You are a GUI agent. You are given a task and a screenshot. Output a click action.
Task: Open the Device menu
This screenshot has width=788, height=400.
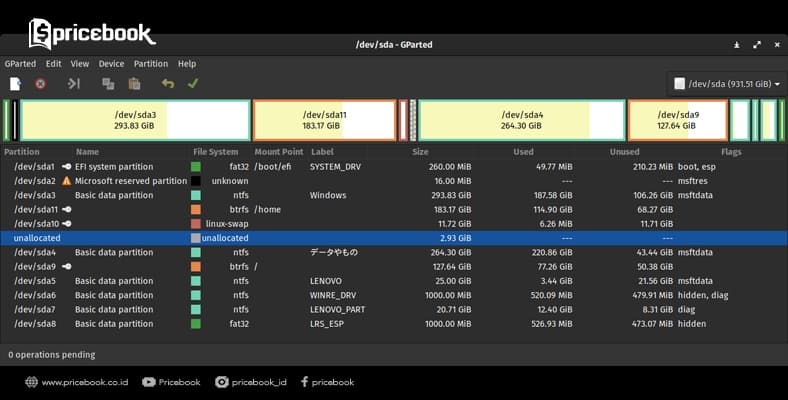pyautogui.click(x=111, y=64)
